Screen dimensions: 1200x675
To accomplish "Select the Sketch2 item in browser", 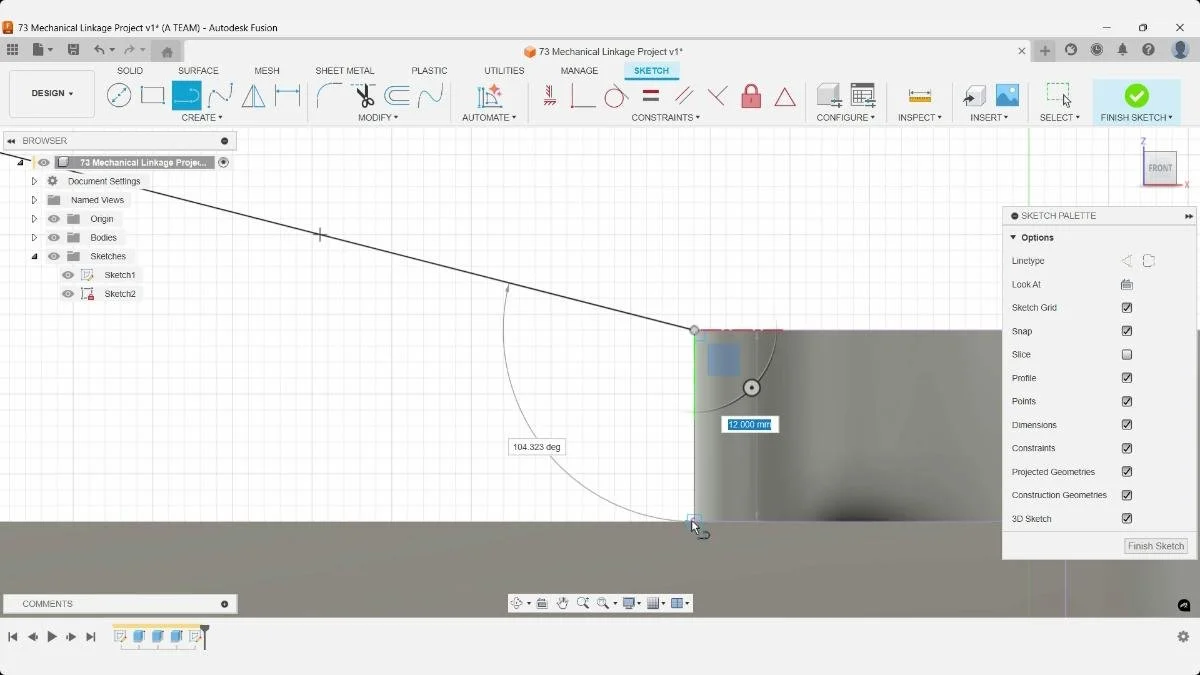I will 120,294.
